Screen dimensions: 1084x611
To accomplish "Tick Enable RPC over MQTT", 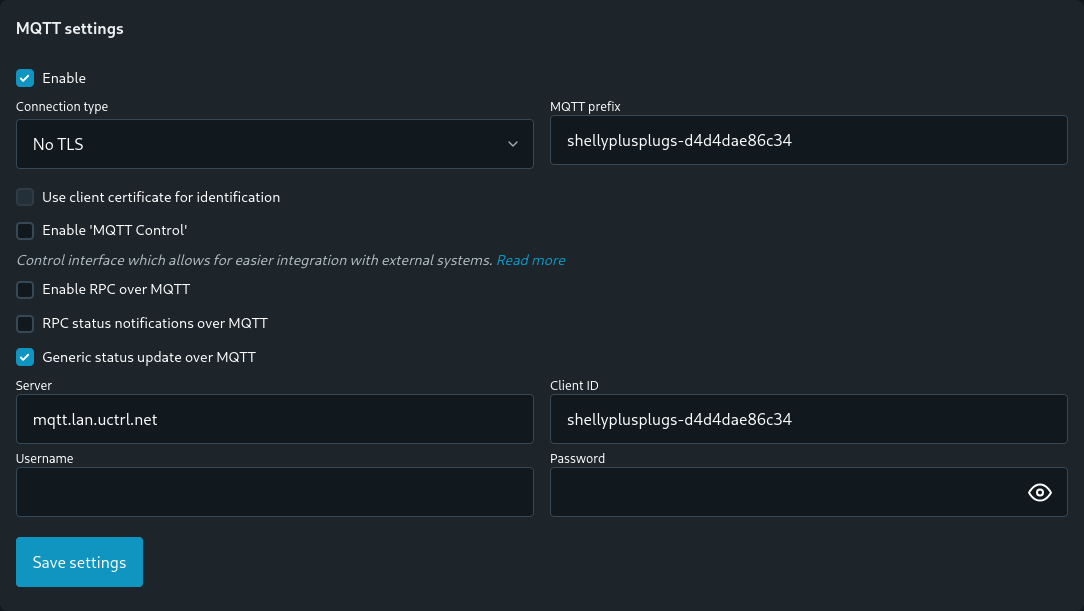I will point(26,290).
